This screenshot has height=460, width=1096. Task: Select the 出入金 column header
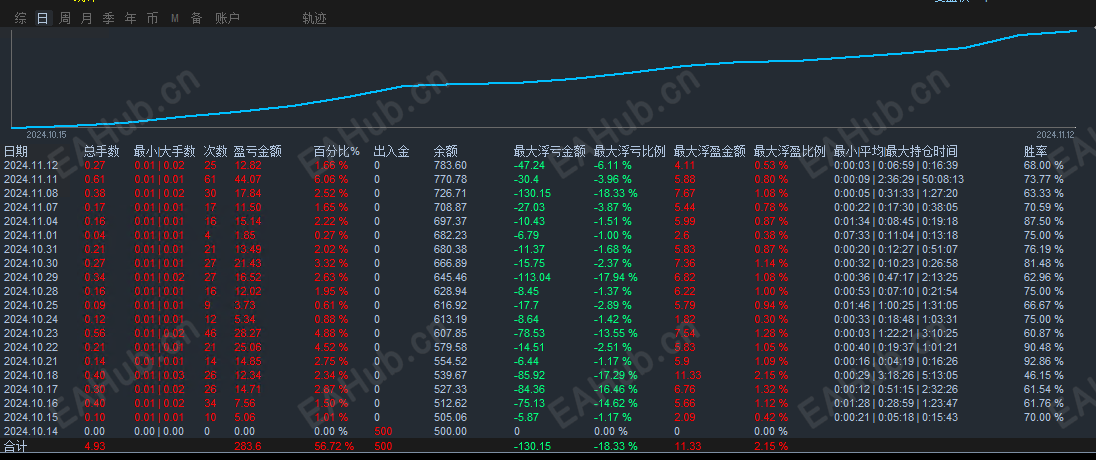392,151
